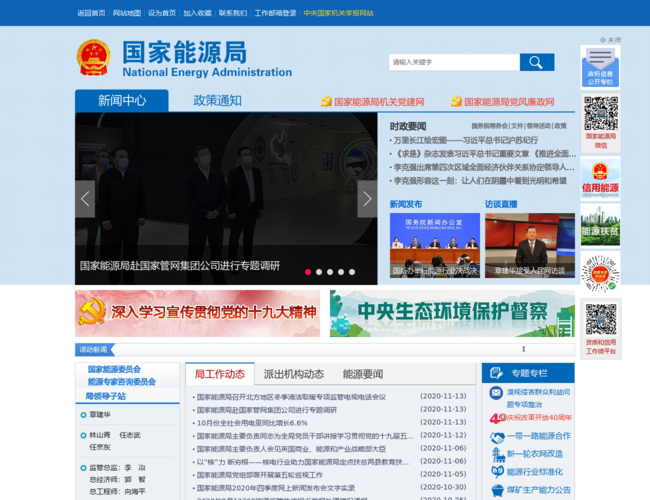Open 一带一路能源合作 topic link
This screenshot has height=500, width=650.
pos(539,436)
